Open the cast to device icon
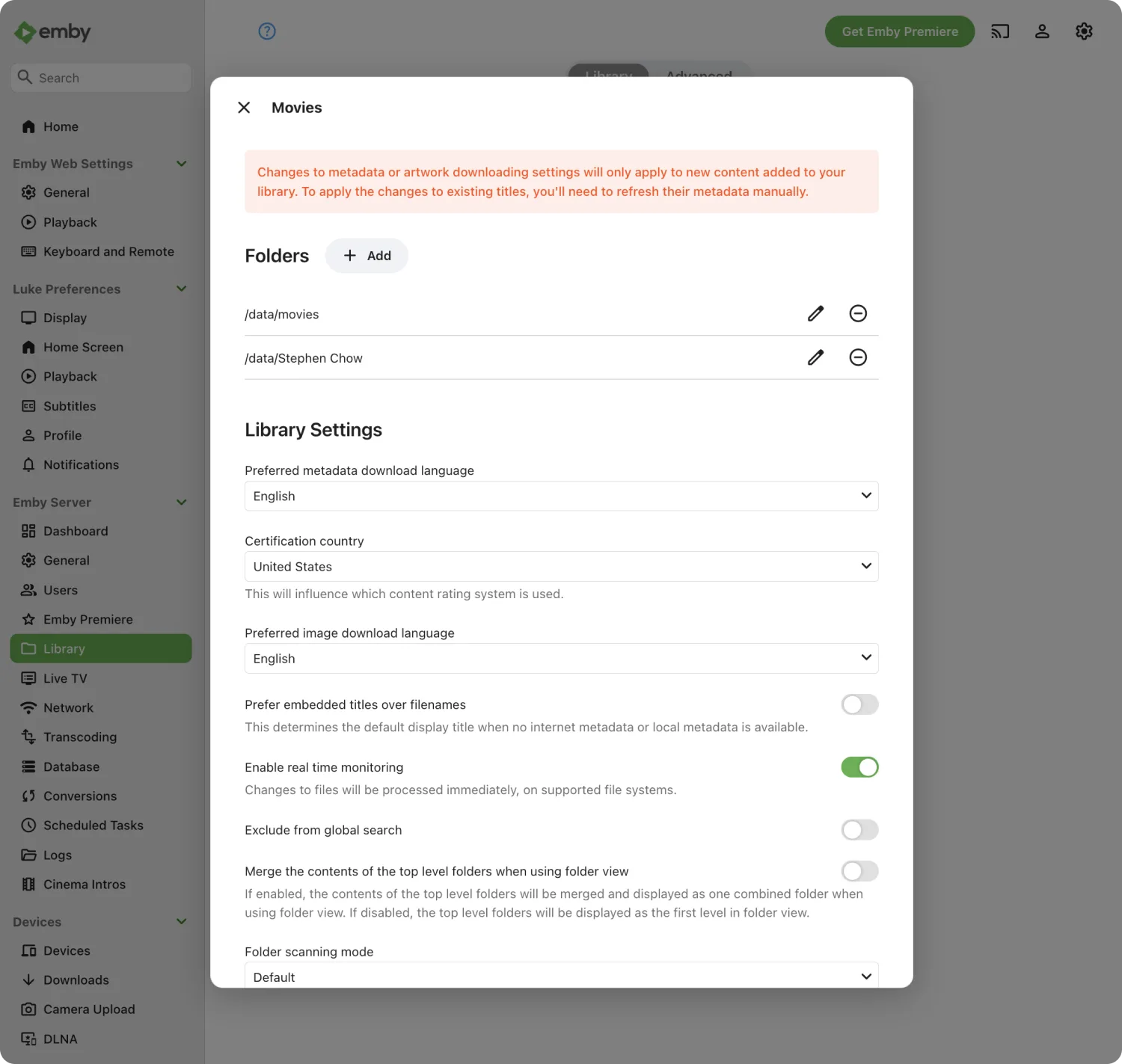Image resolution: width=1122 pixels, height=1064 pixels. 1000,31
